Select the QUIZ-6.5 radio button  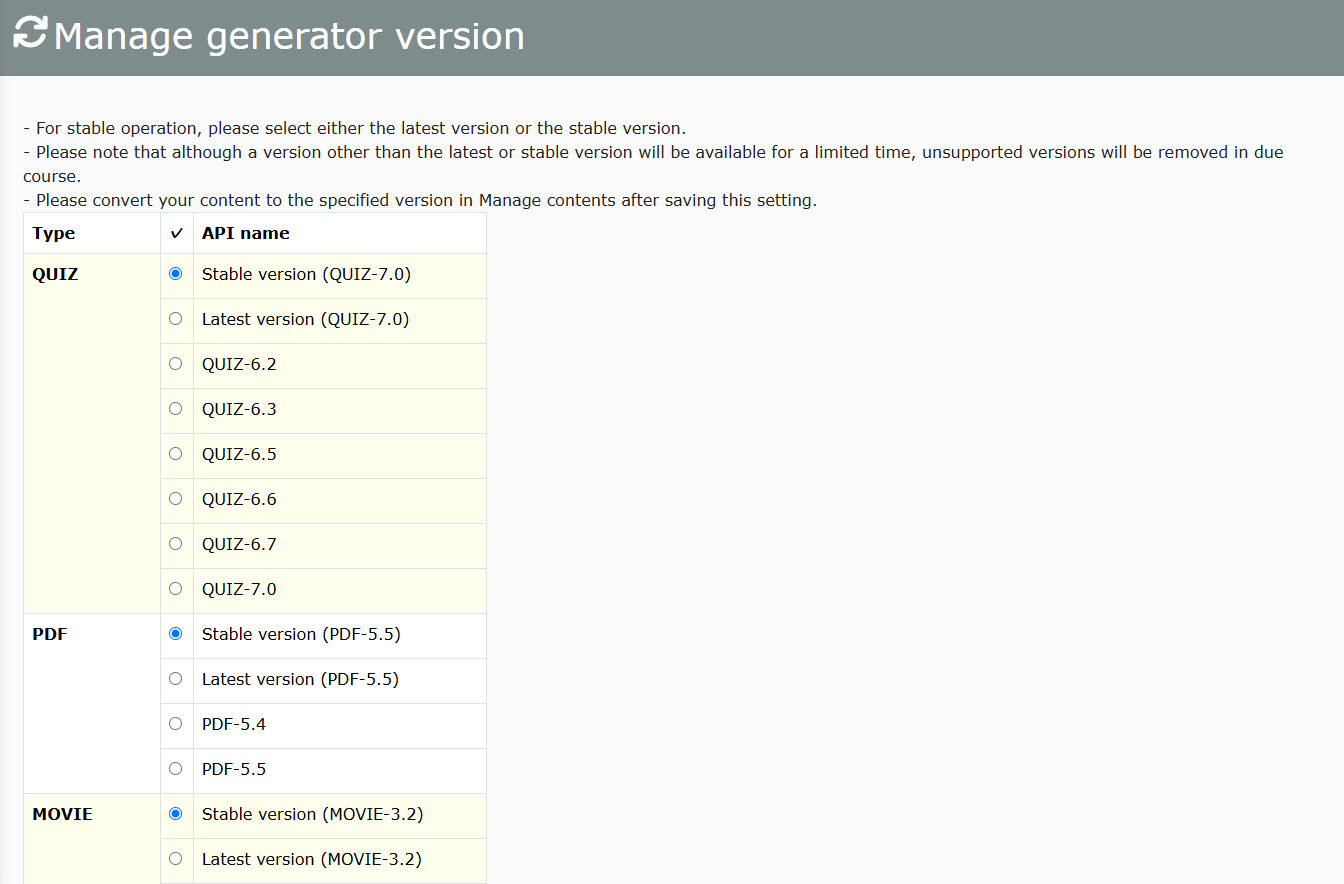point(176,454)
